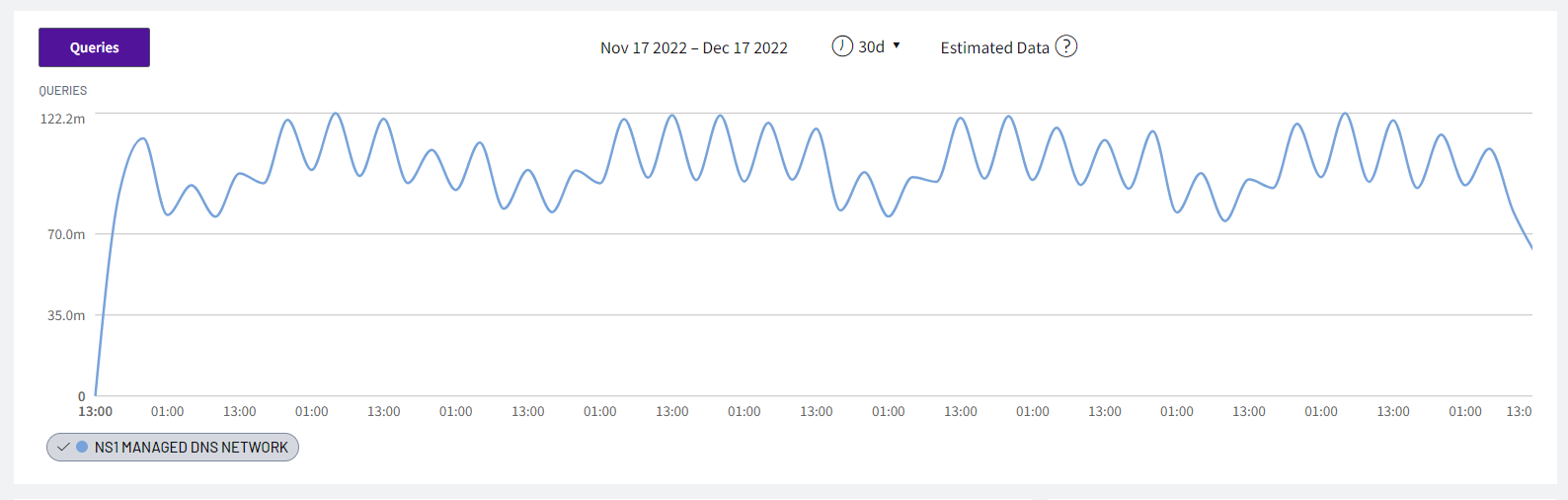Click the Estimated Data label
This screenshot has height=500, width=1568.
click(x=994, y=47)
